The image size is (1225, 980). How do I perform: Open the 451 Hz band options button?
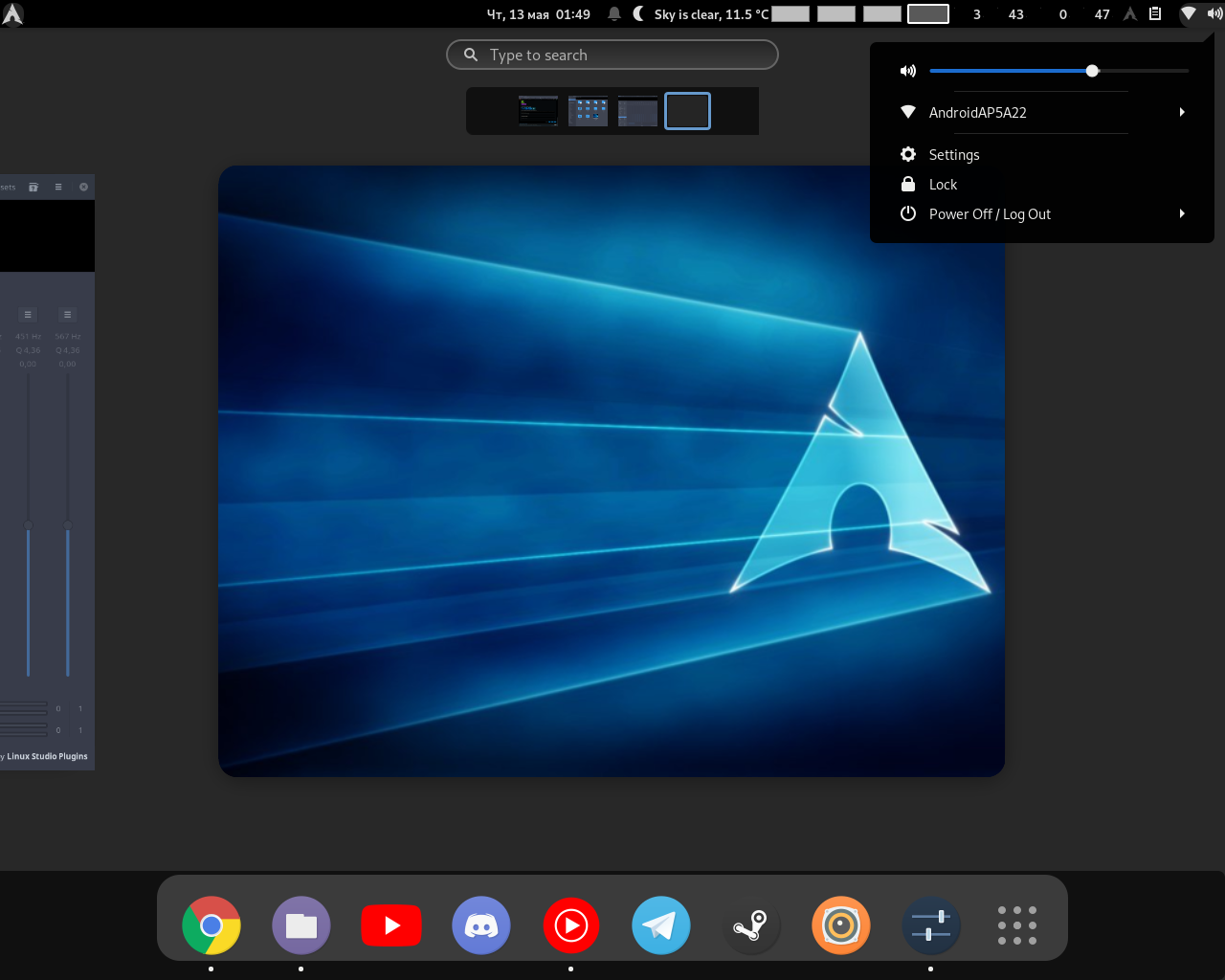28,315
